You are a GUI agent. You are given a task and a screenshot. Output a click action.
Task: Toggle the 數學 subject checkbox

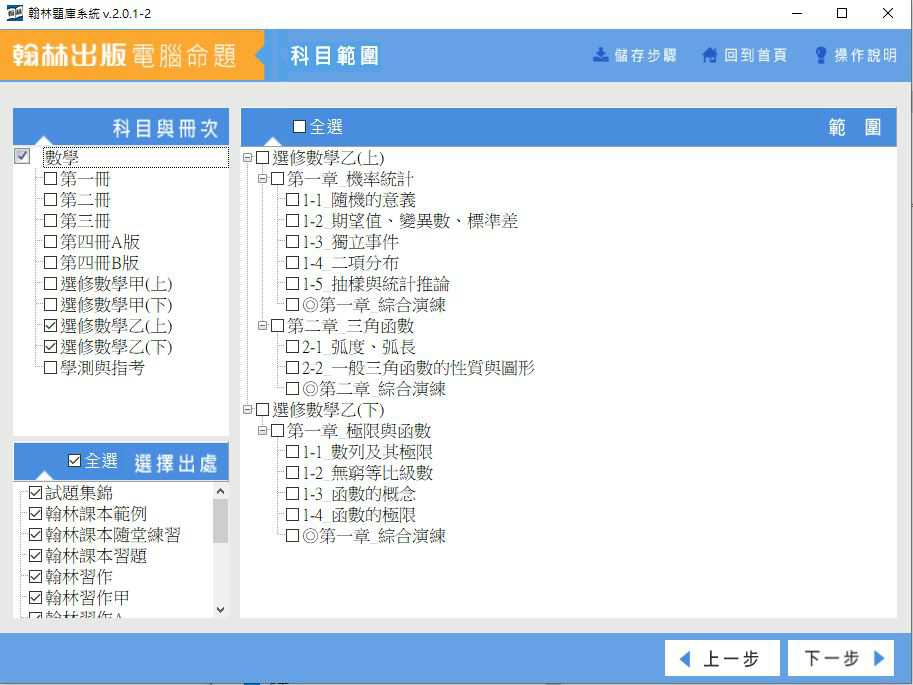click(x=22, y=156)
